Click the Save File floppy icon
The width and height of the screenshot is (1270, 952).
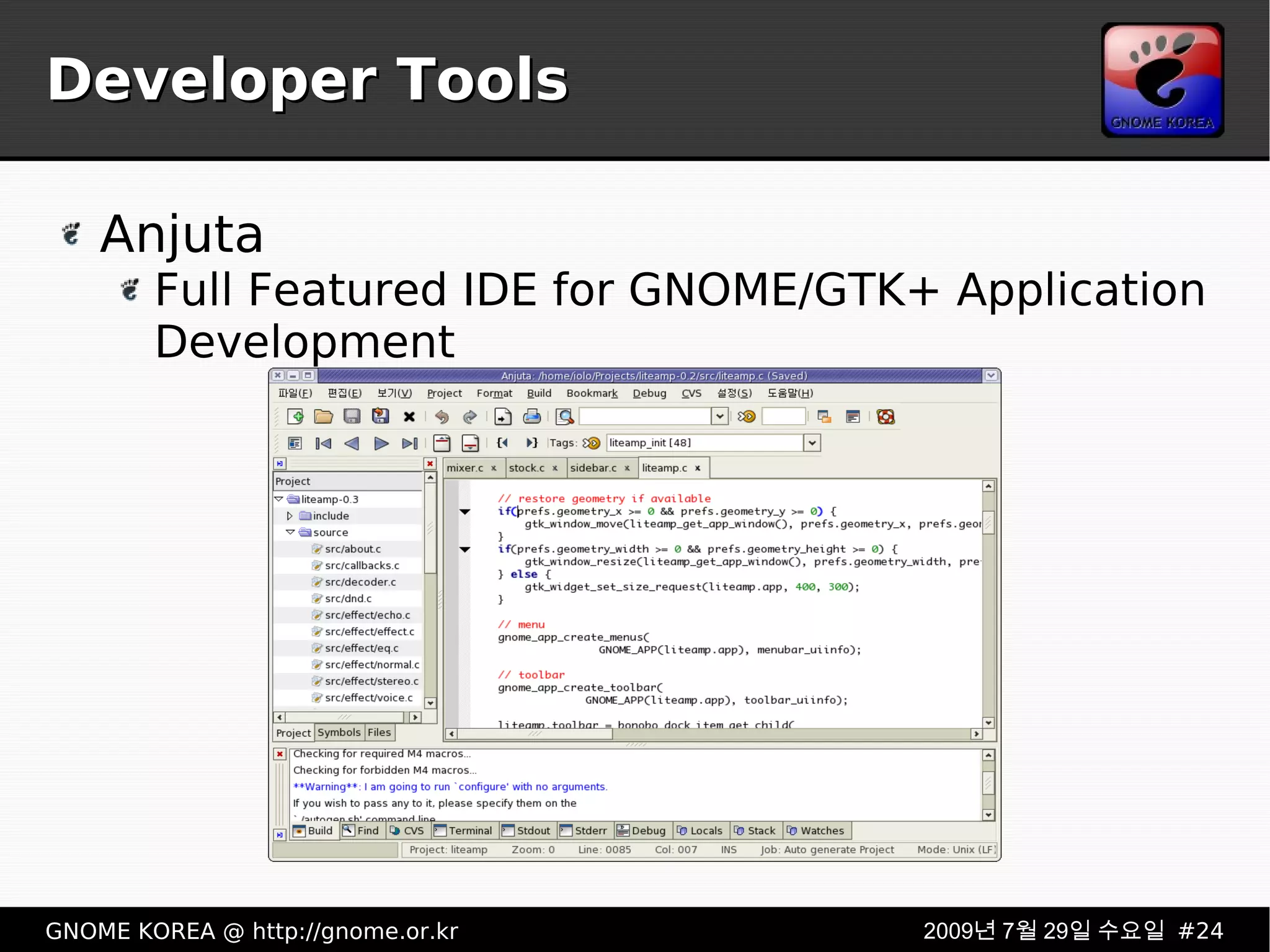(x=352, y=417)
